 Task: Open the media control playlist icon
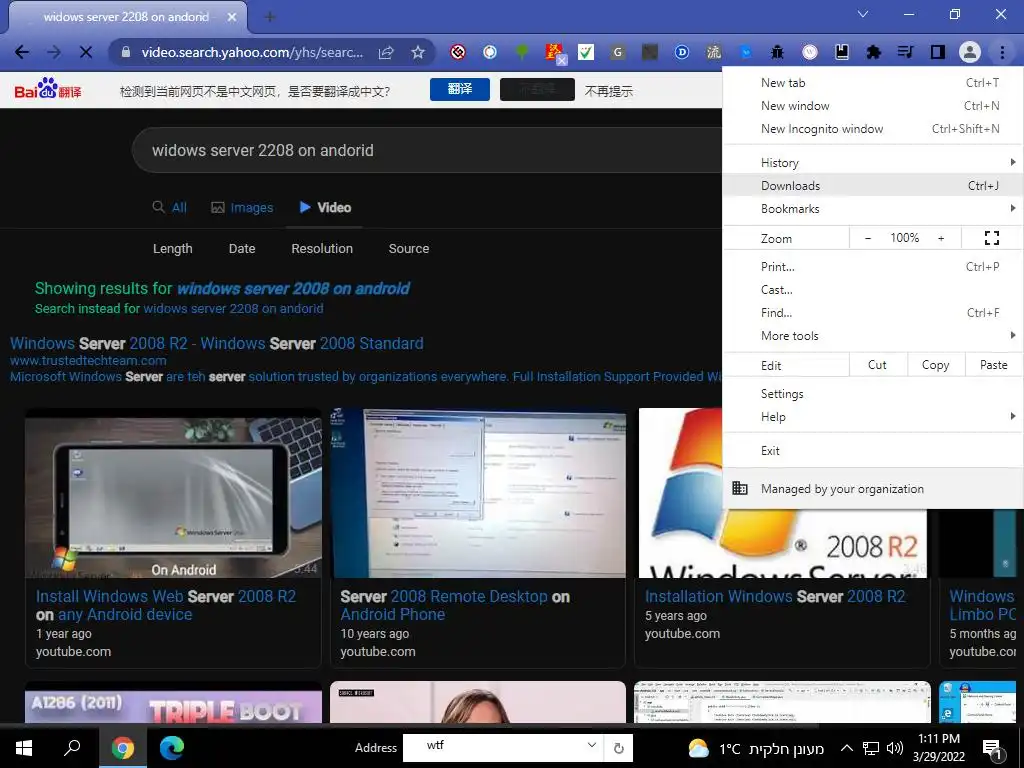tap(906, 52)
